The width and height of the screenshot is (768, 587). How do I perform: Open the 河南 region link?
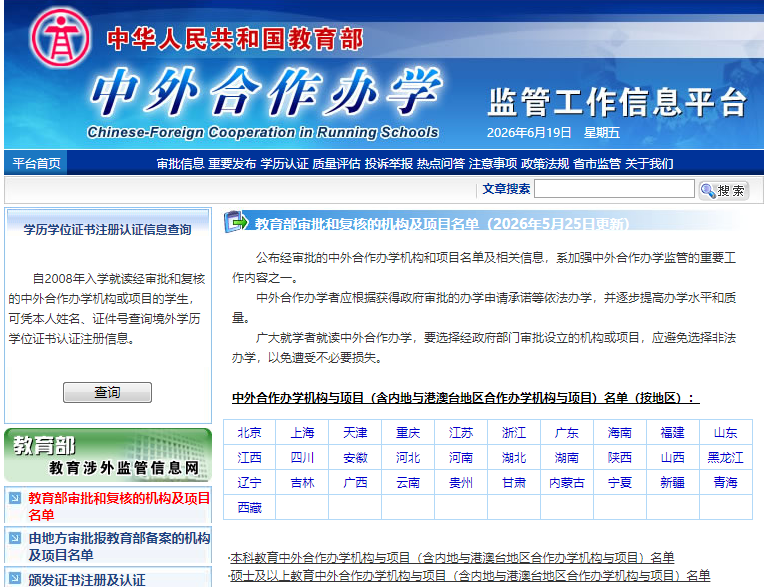tap(461, 458)
